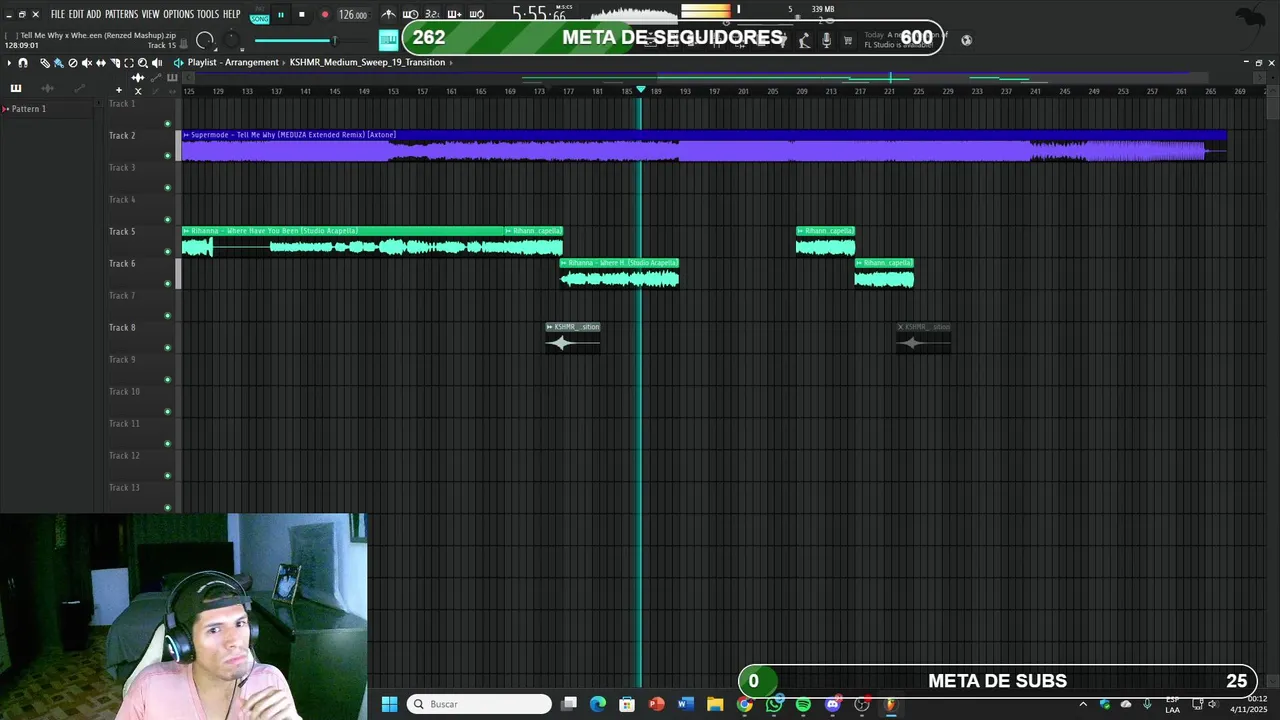
Task: Show audio clips in the picker panel
Action: 47,88
